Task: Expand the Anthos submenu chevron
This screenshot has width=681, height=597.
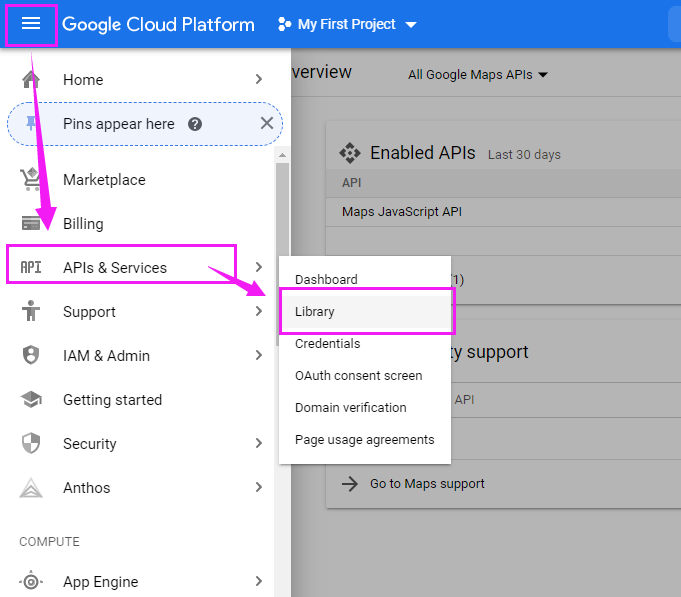Action: point(259,487)
